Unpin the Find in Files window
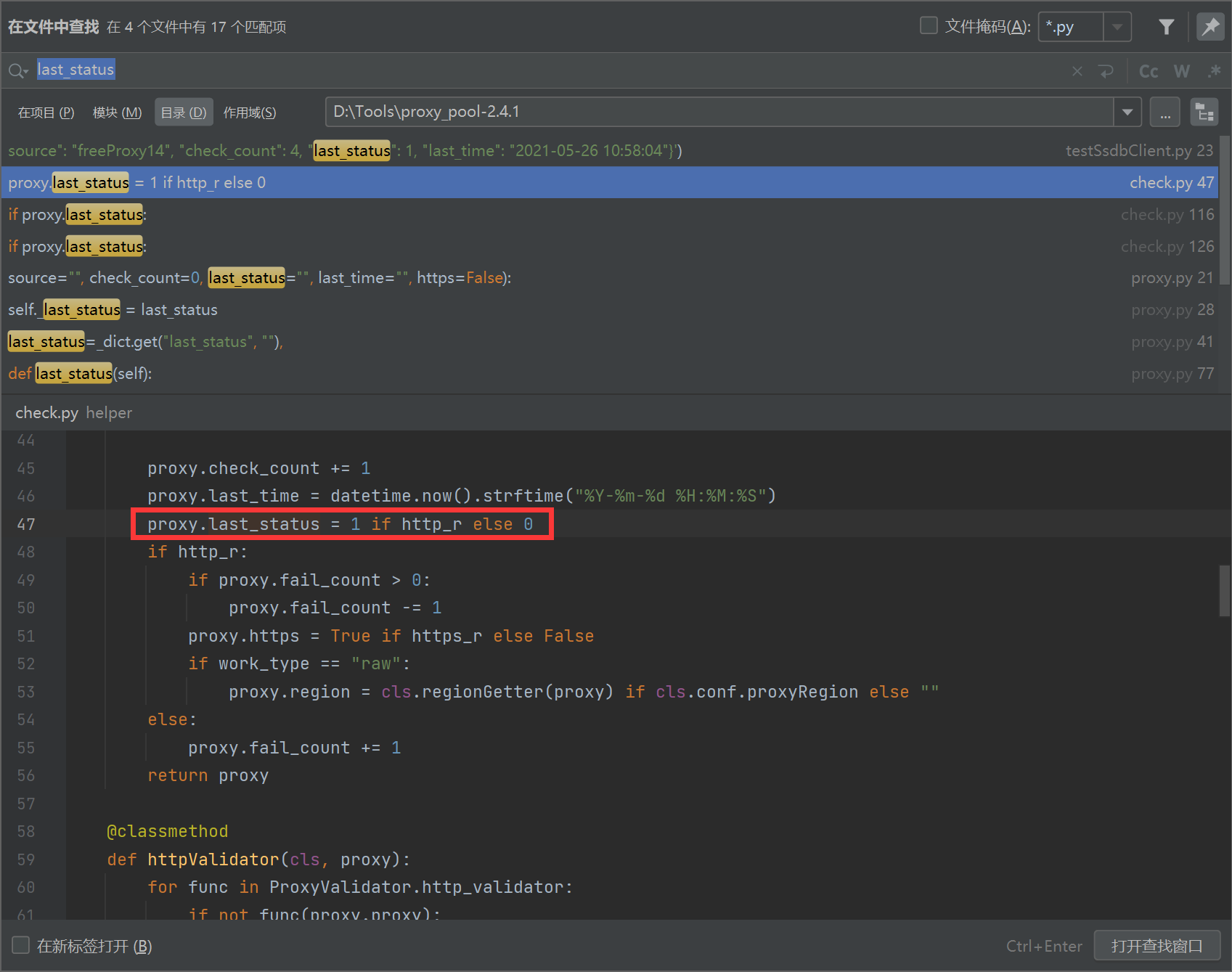This screenshot has width=1232, height=972. [x=1210, y=26]
